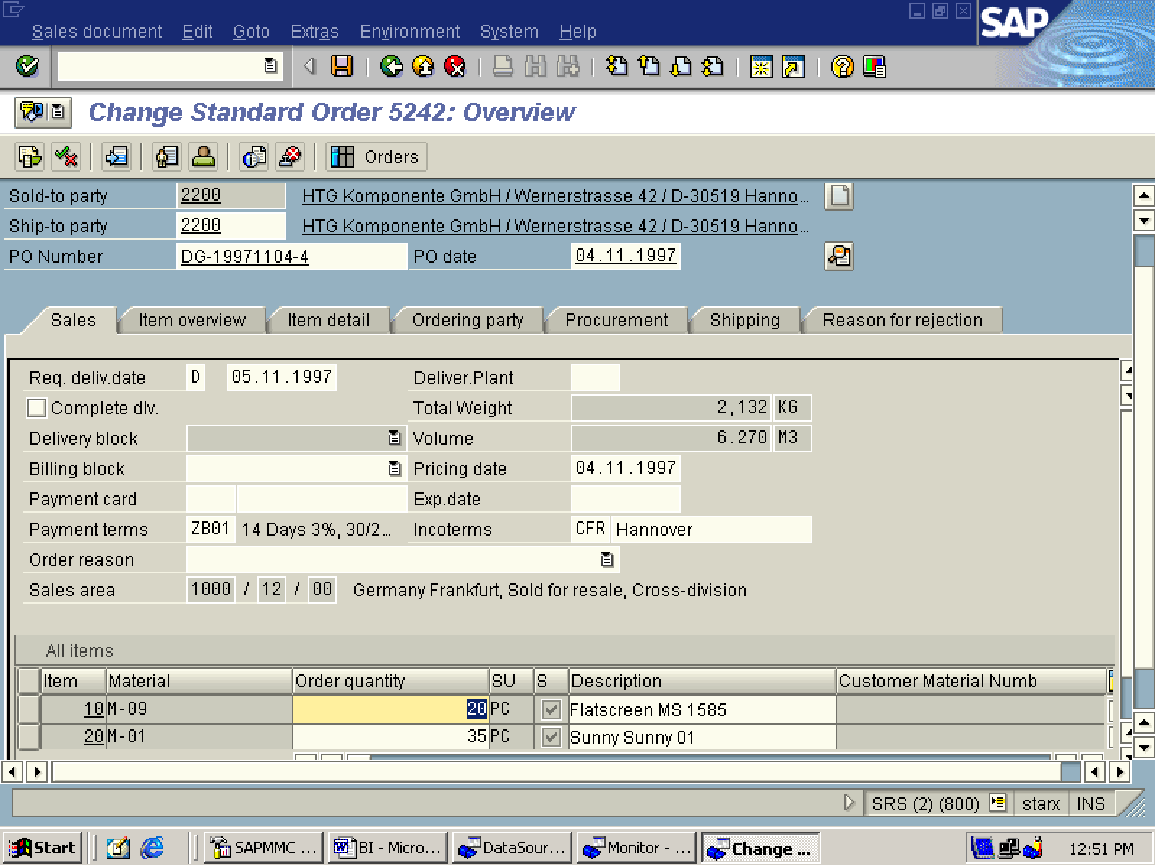Click the Orders button
Viewport: 1155px width, 865px height.
click(x=376, y=156)
